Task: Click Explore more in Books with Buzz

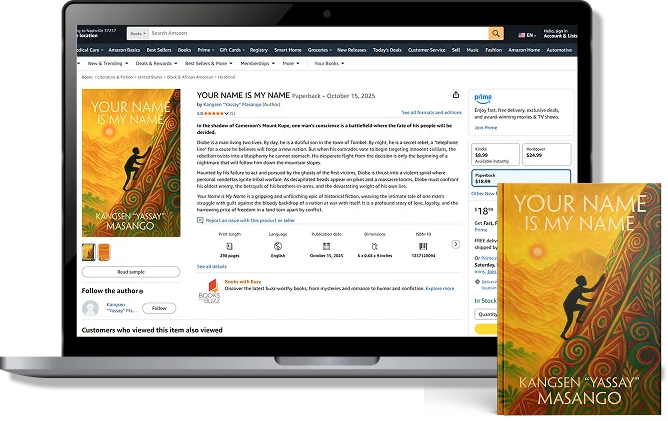Action: click(x=440, y=288)
